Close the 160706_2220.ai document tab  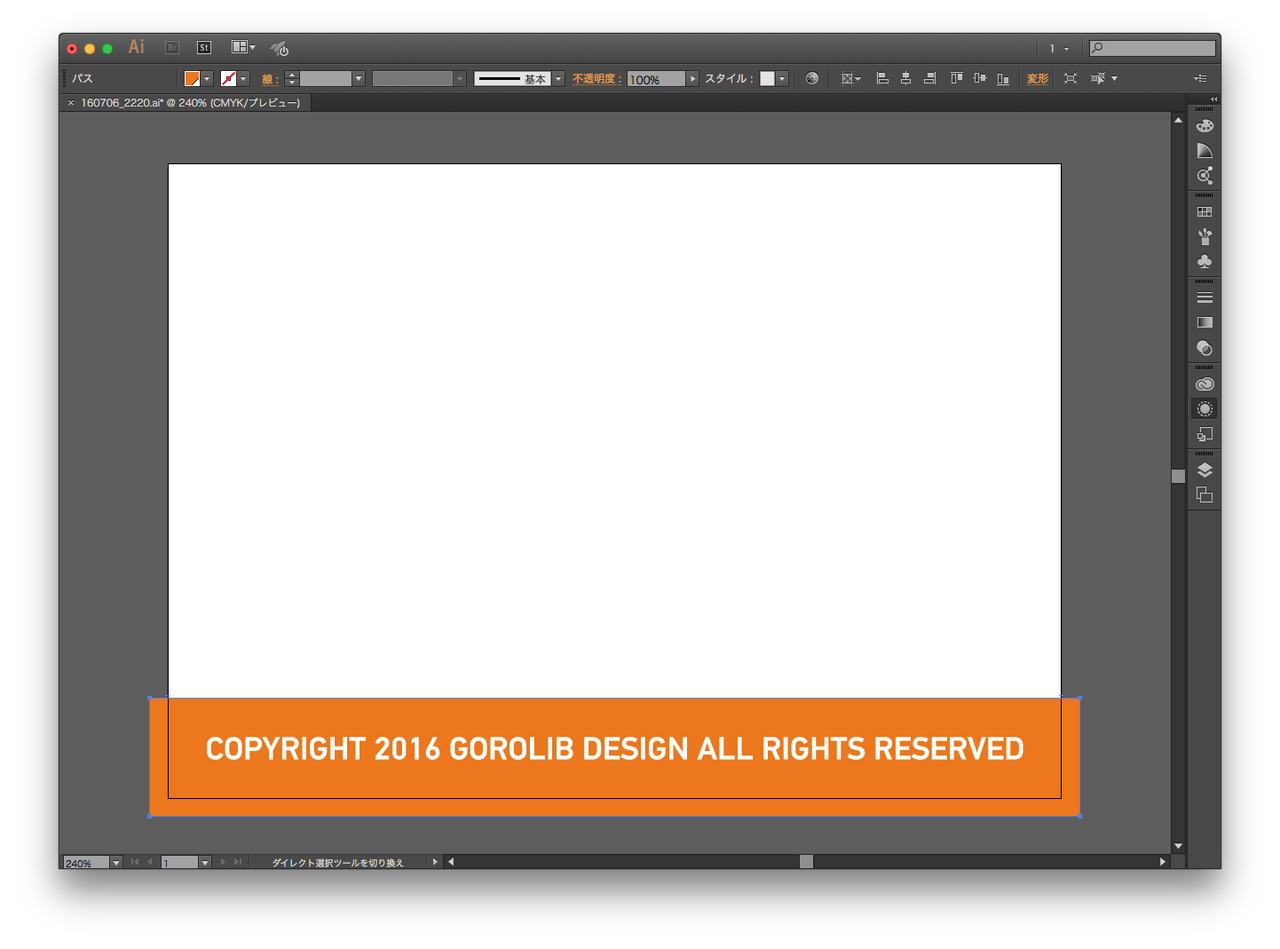[x=70, y=103]
